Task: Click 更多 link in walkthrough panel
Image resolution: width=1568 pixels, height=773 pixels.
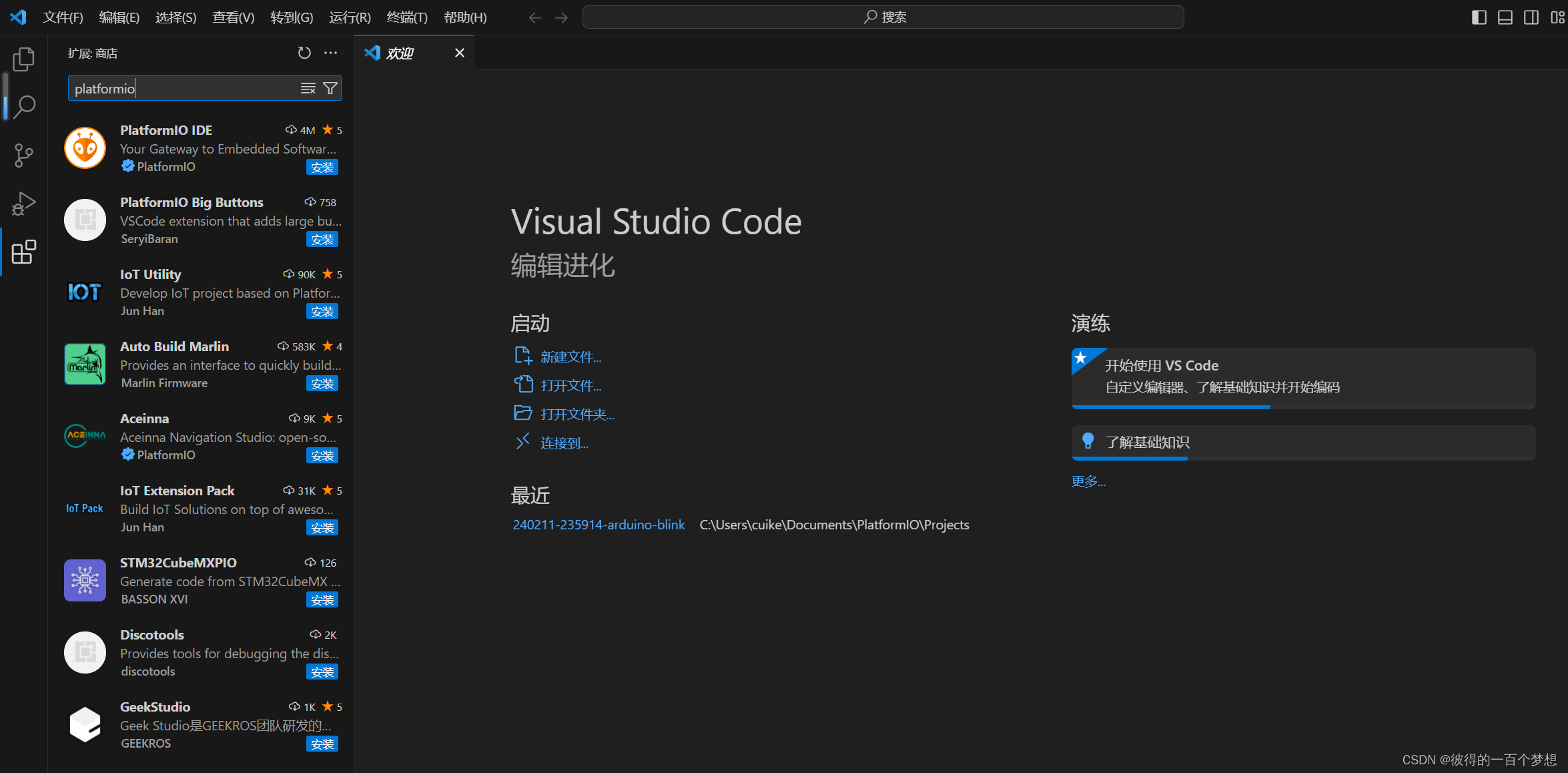Action: click(1089, 481)
